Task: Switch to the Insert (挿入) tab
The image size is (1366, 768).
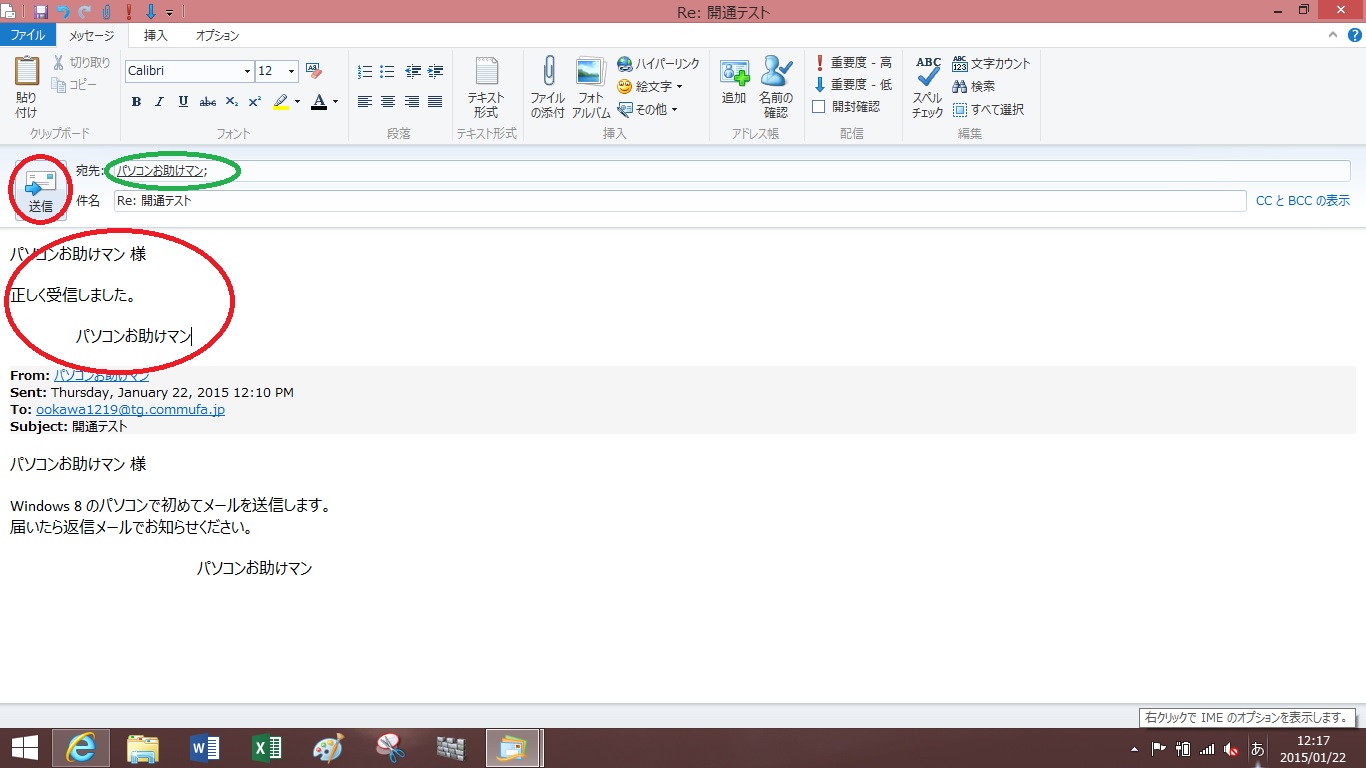Action: [x=156, y=35]
